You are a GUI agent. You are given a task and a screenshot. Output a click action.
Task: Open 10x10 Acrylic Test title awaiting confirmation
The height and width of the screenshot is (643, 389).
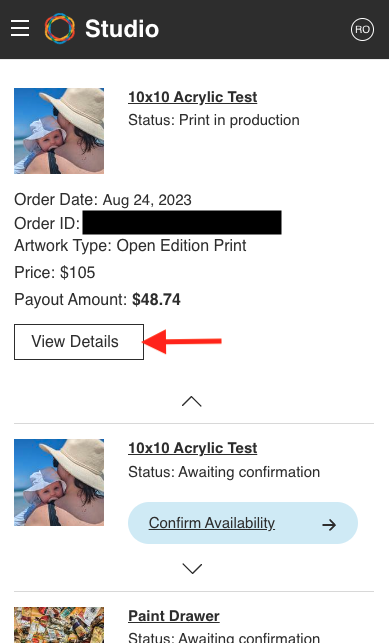coord(192,448)
